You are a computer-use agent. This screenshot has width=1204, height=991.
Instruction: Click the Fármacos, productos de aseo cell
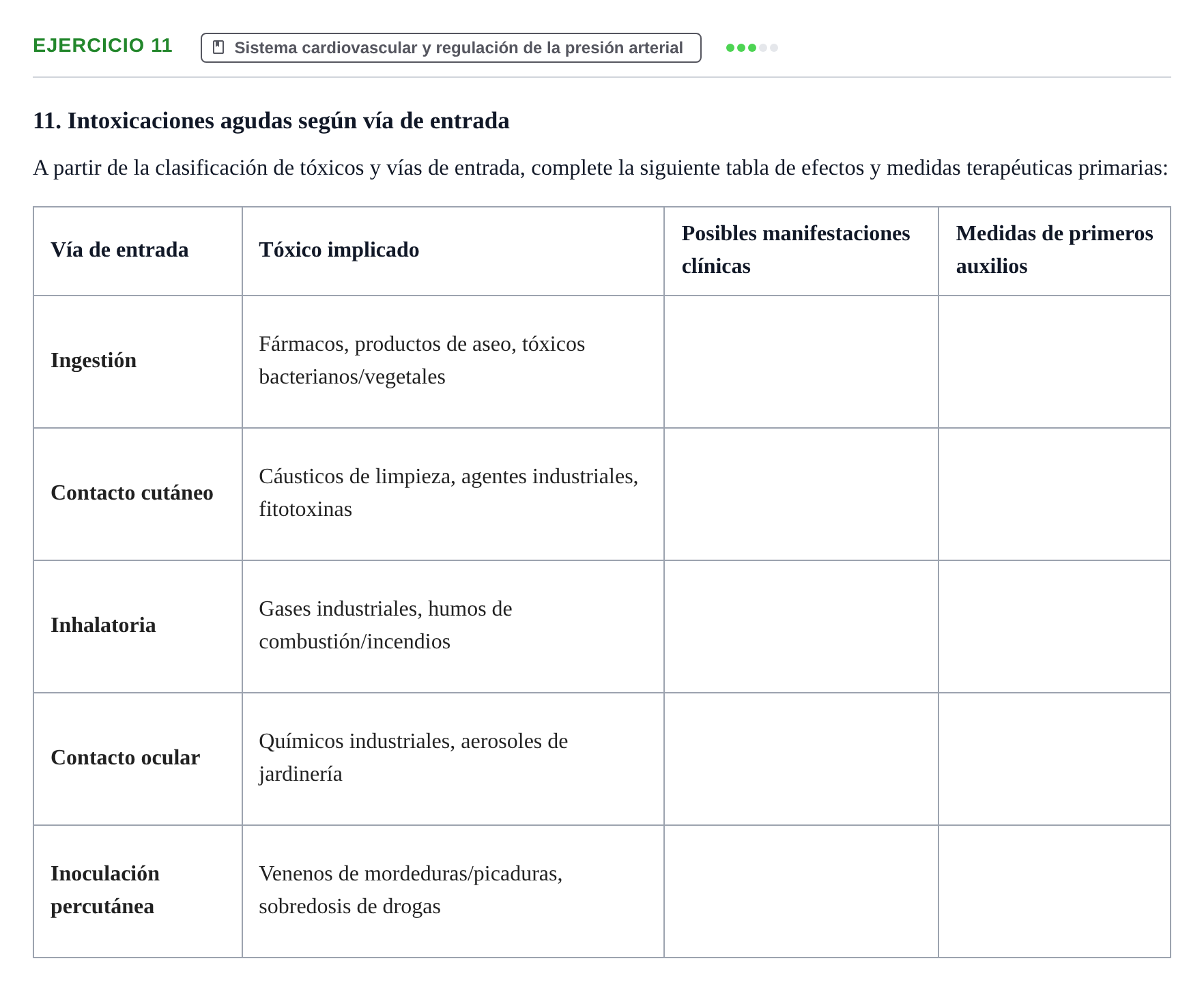[x=453, y=362]
